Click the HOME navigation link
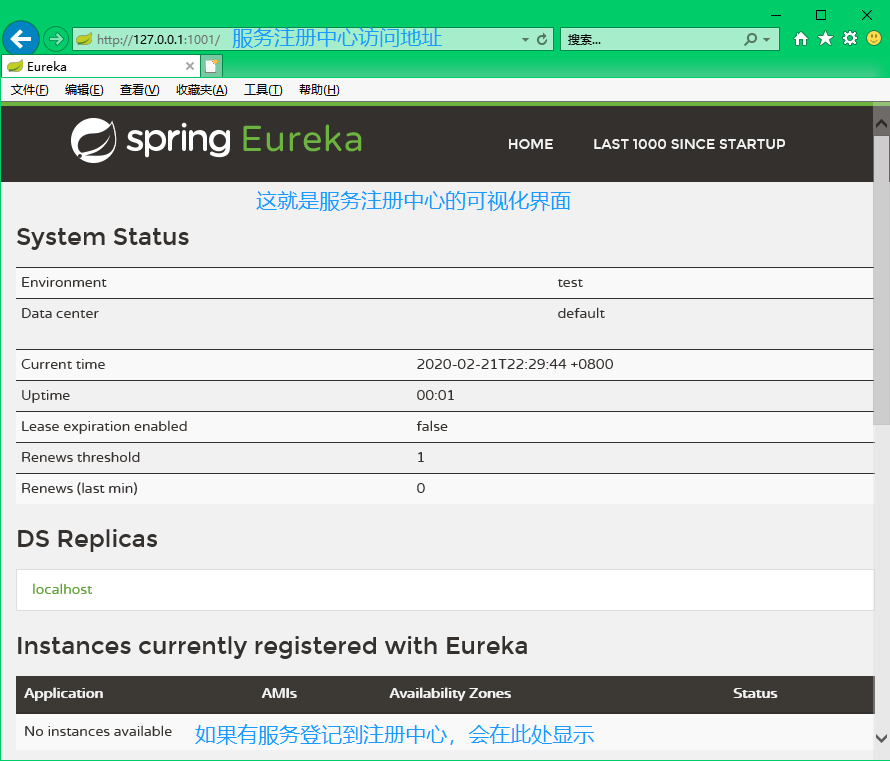 (x=531, y=144)
